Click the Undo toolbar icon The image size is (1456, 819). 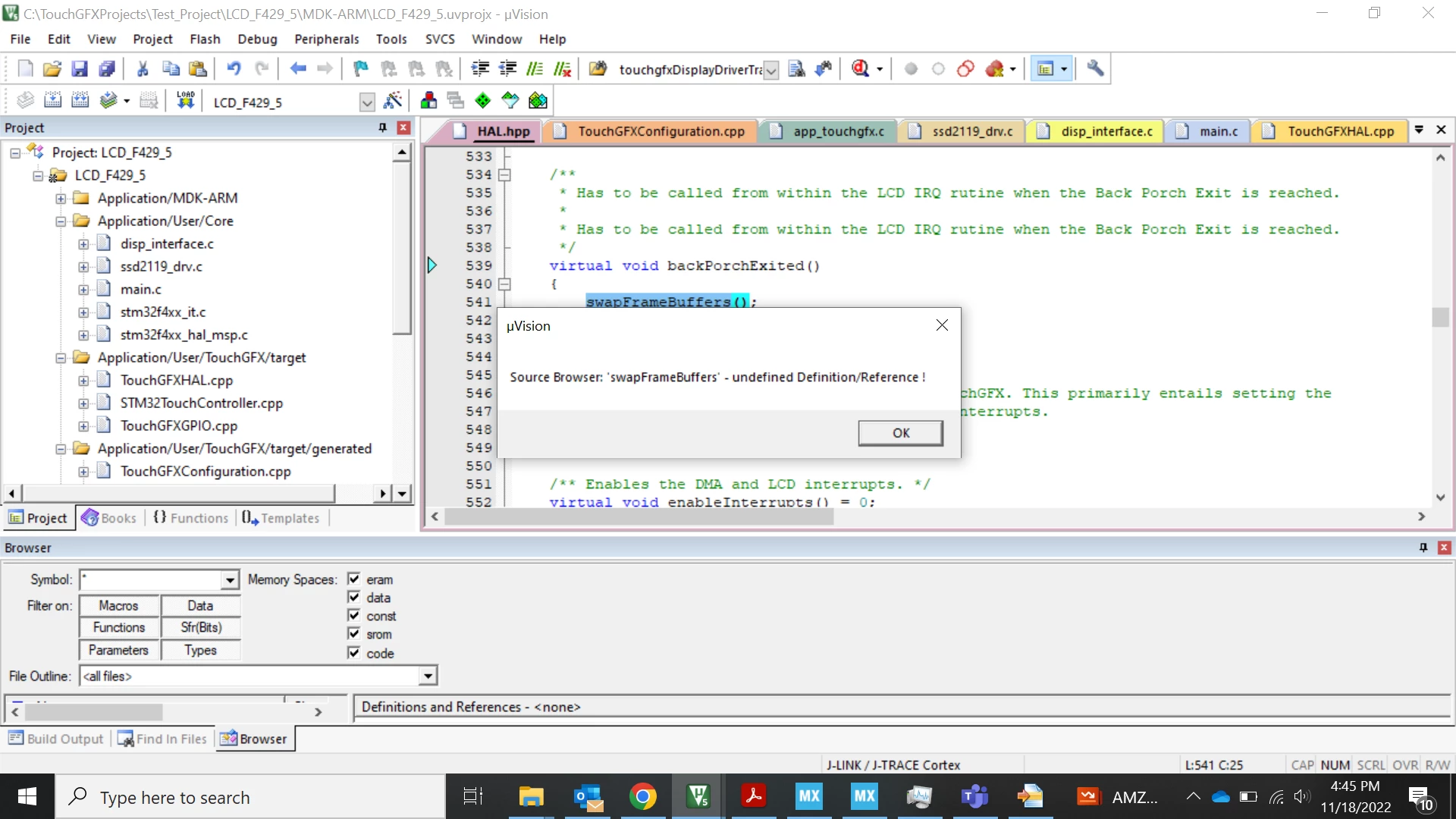click(234, 69)
